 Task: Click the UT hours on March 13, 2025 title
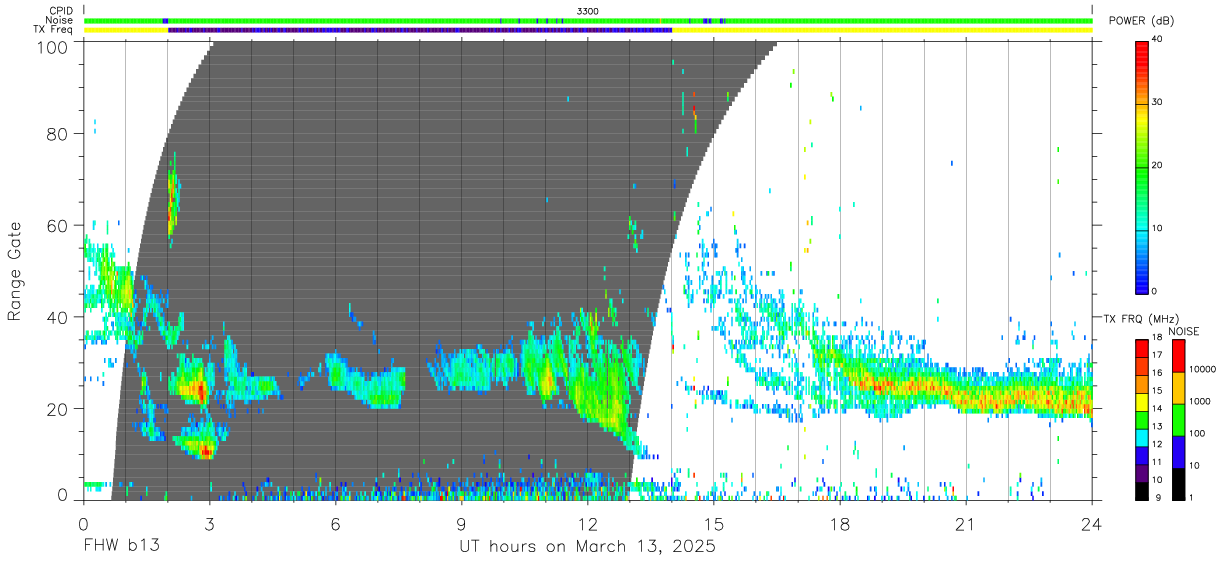click(587, 547)
